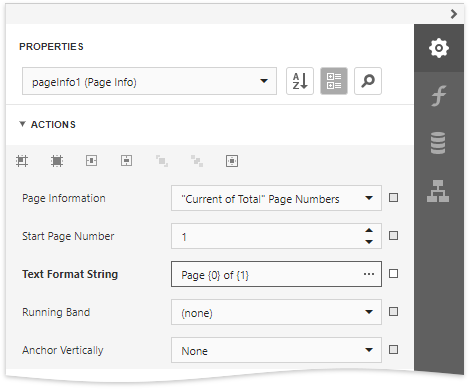Toggle the Text Format String property marker square

point(393,274)
